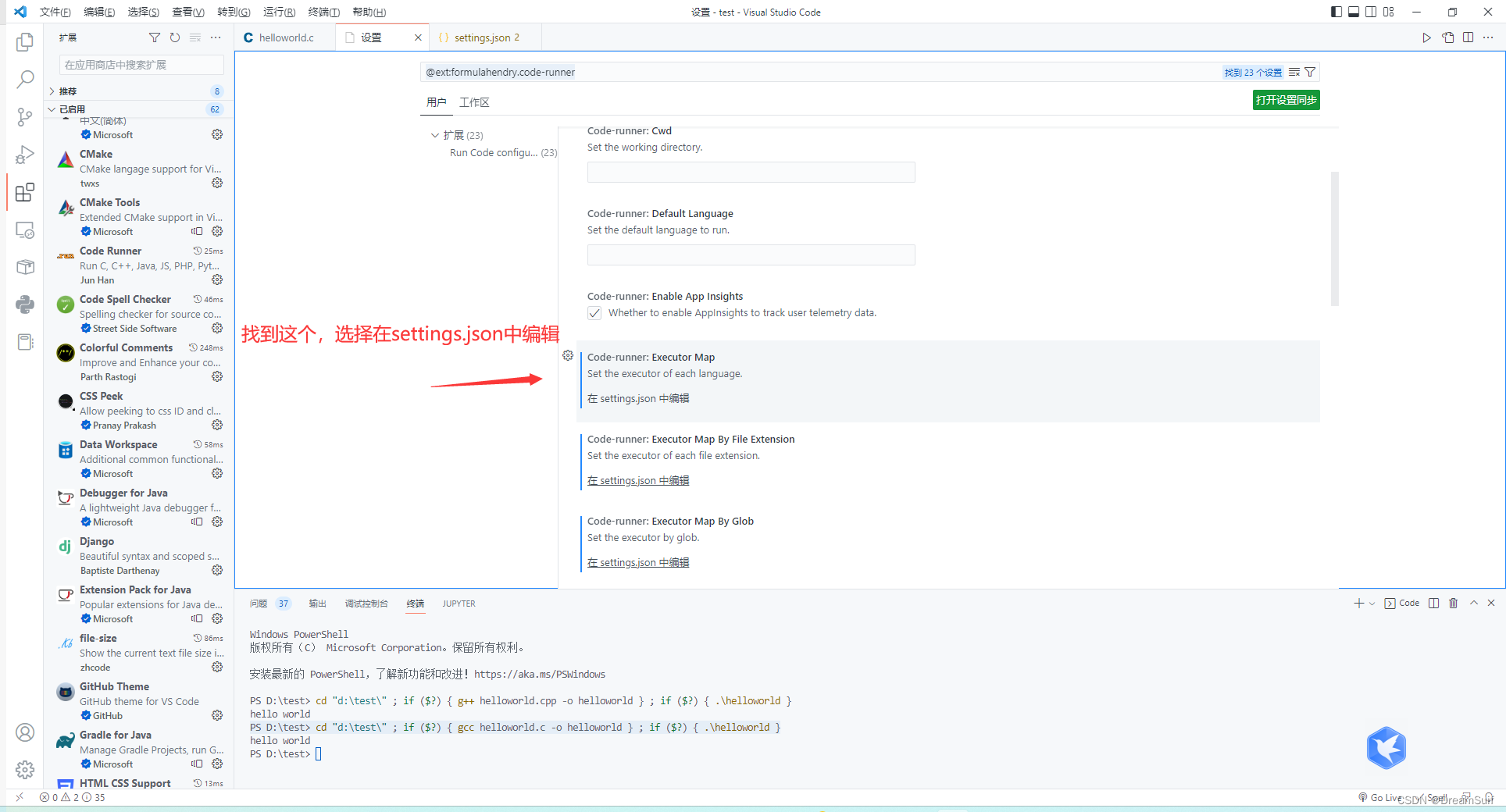1506x812 pixels.
Task: Kill the terminal with trash icon
Action: 1454,603
